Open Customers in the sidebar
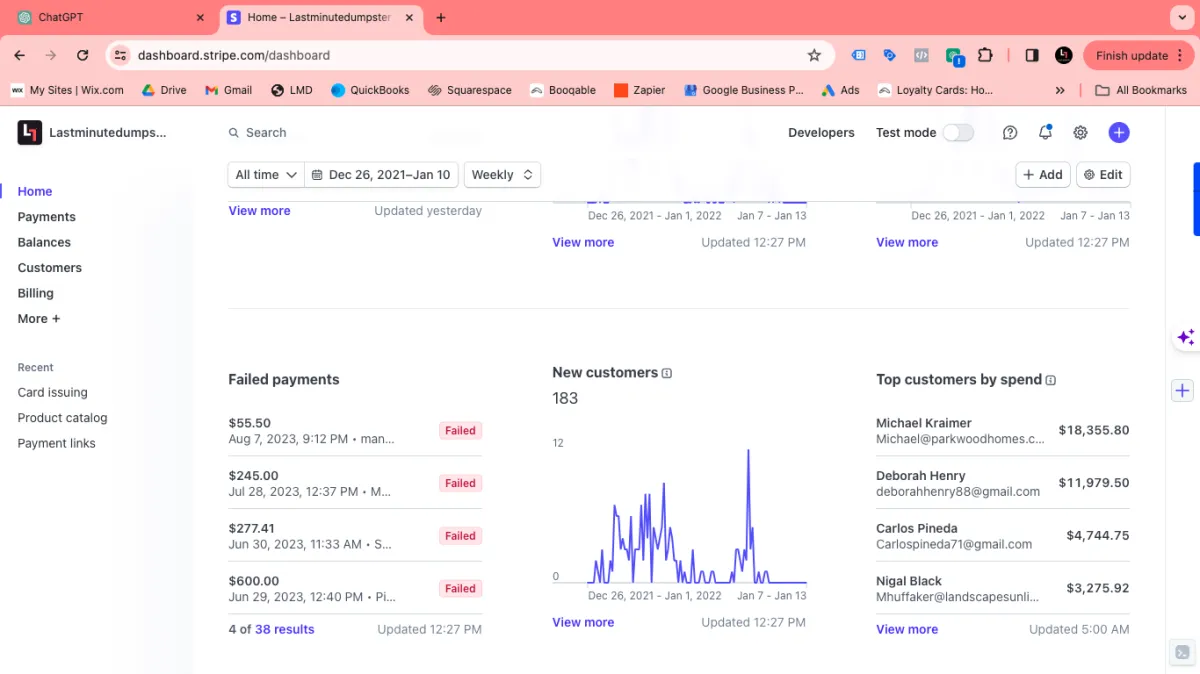 [50, 268]
